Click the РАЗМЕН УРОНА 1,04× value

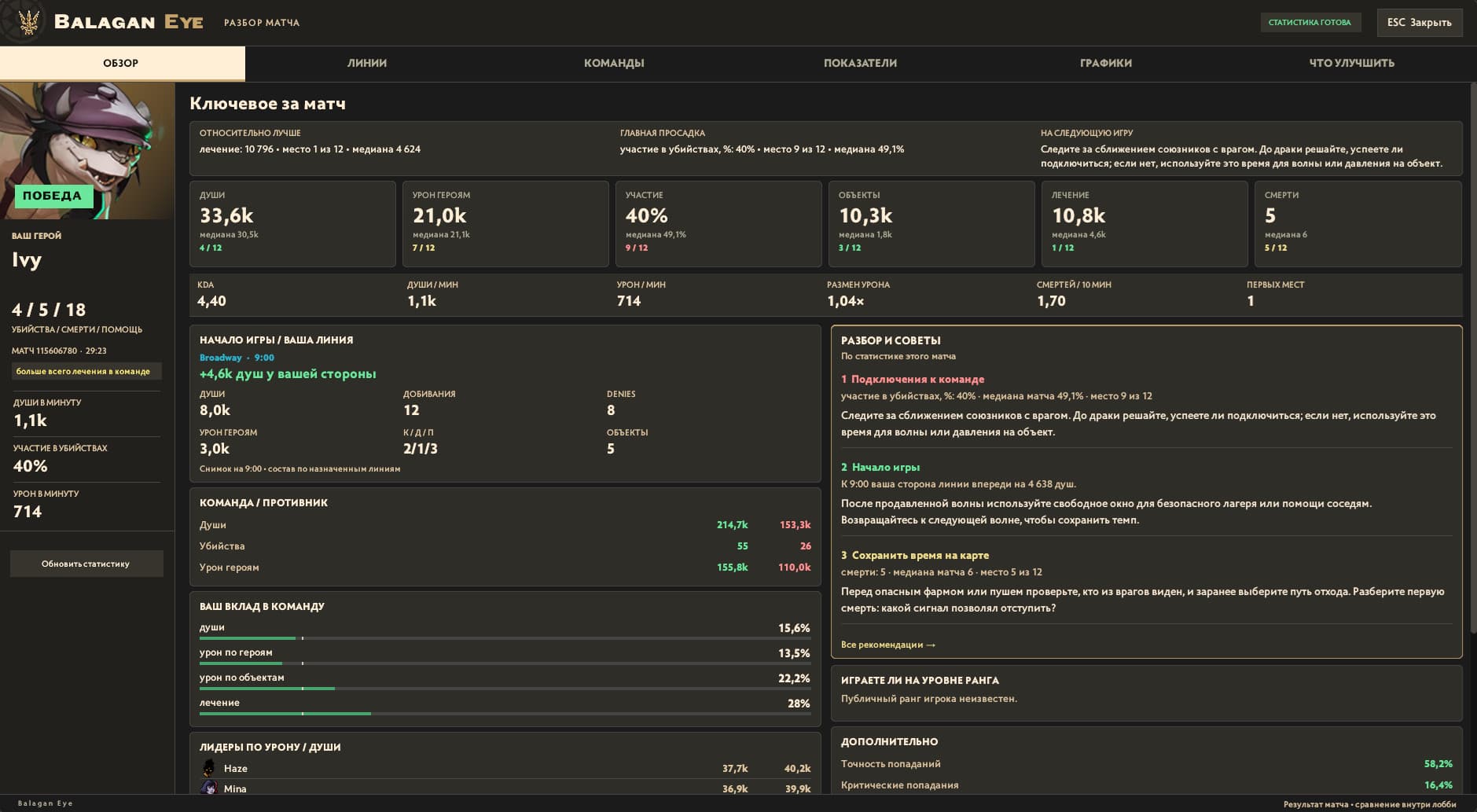[x=846, y=301]
